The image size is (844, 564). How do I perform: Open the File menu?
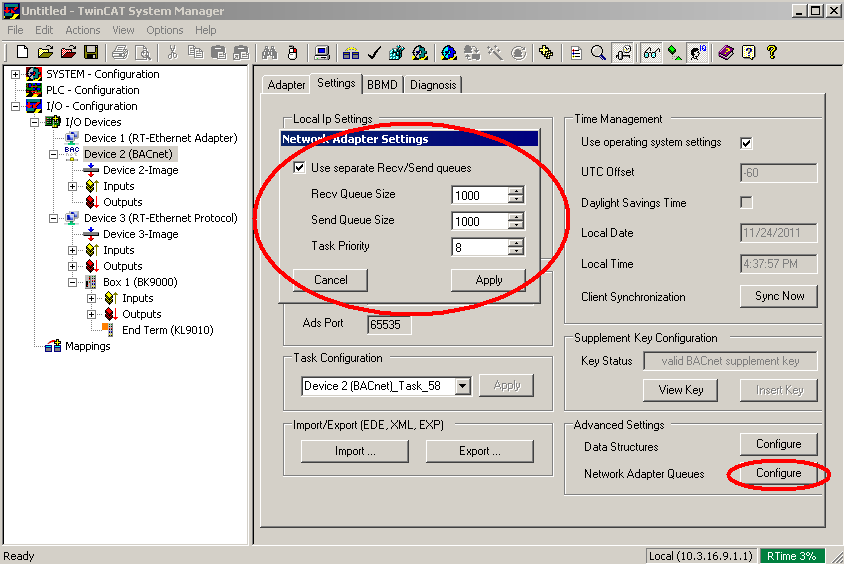(x=15, y=30)
